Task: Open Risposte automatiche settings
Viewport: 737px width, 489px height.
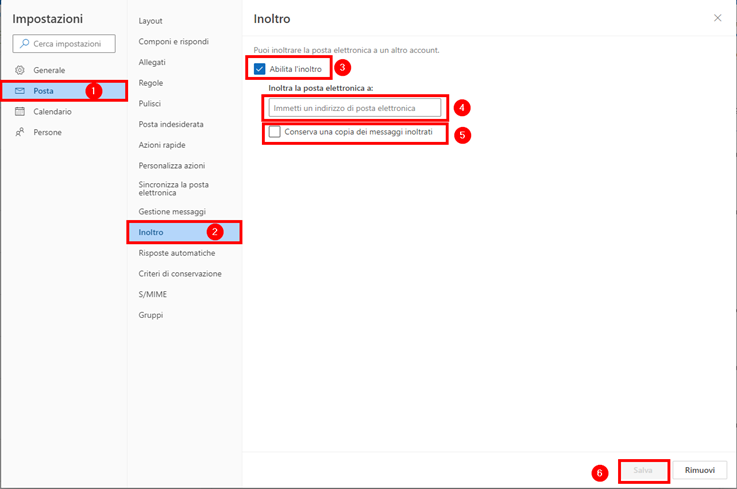Action: click(x=176, y=253)
